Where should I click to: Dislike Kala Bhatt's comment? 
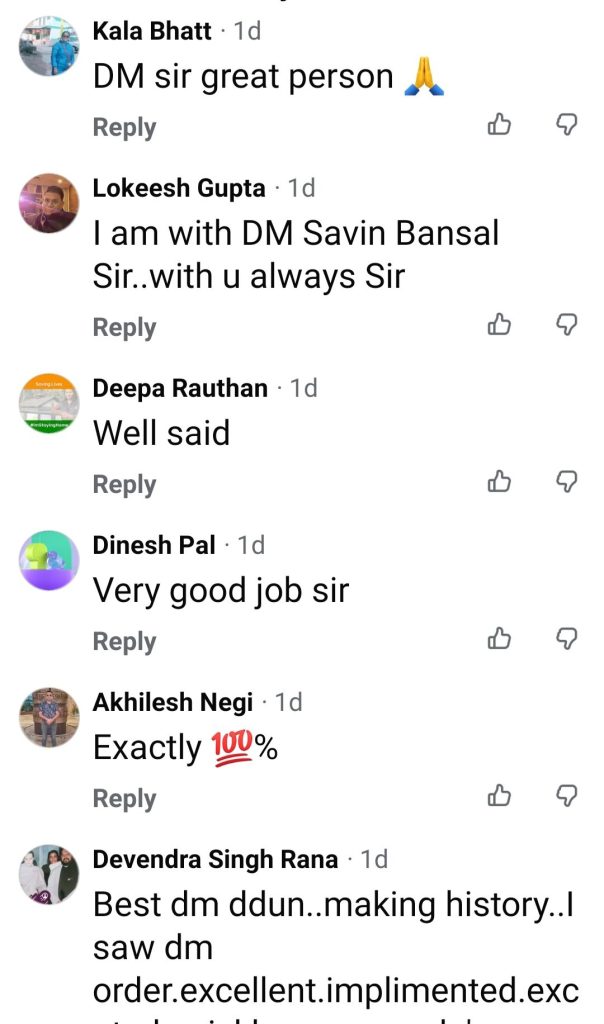[x=566, y=123]
